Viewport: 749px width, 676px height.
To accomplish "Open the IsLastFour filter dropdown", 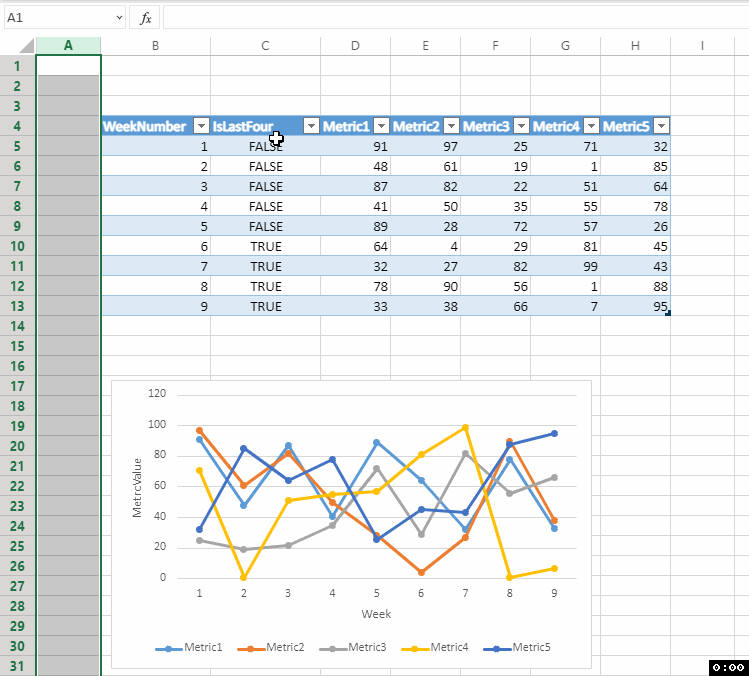I will click(311, 126).
